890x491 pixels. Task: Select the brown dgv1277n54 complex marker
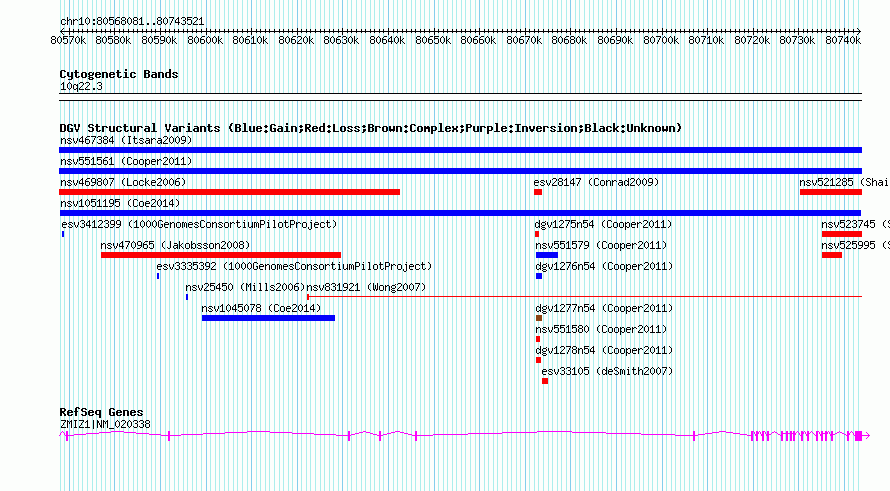click(x=539, y=318)
